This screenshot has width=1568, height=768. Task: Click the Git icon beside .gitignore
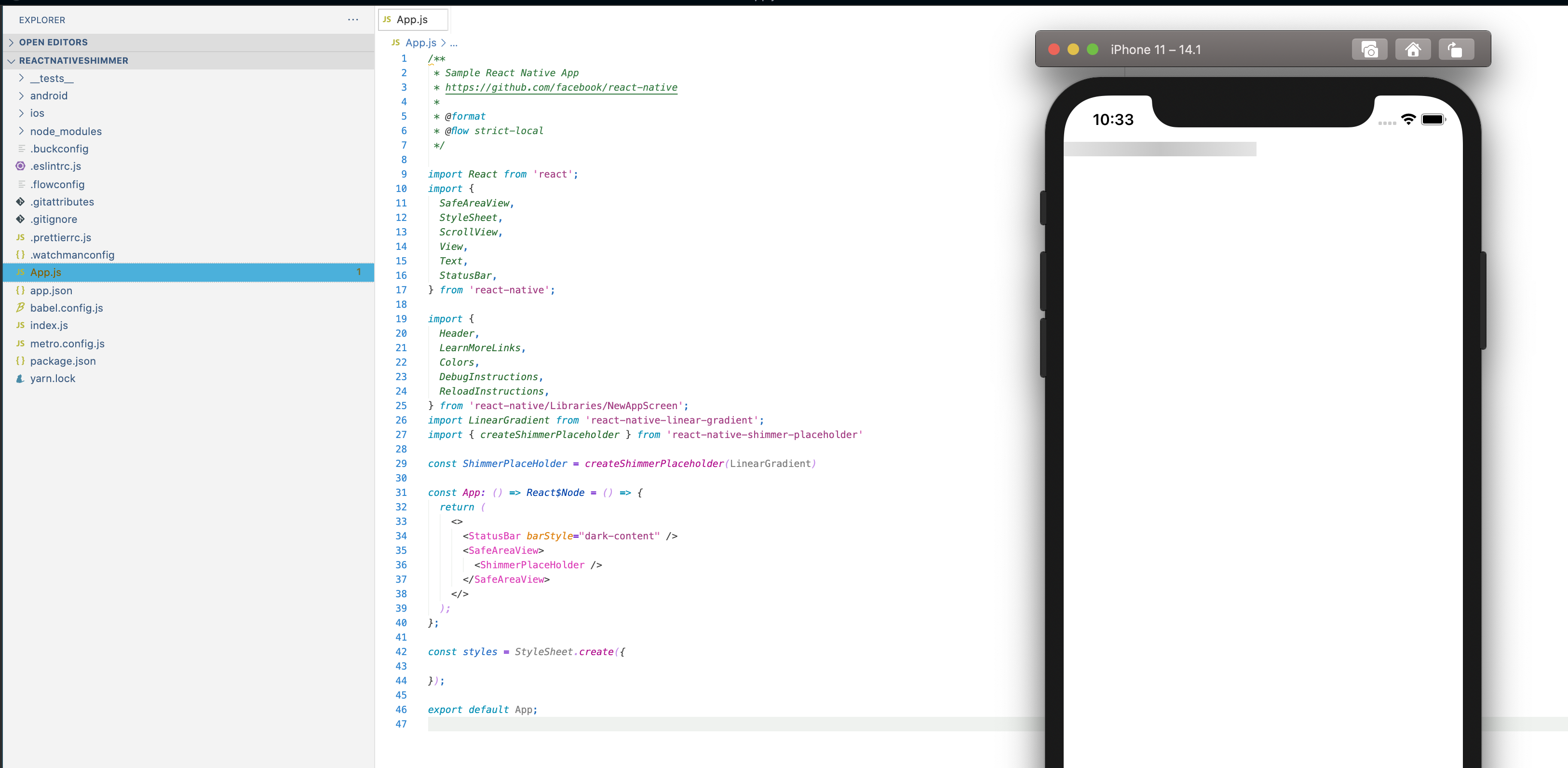[x=20, y=219]
